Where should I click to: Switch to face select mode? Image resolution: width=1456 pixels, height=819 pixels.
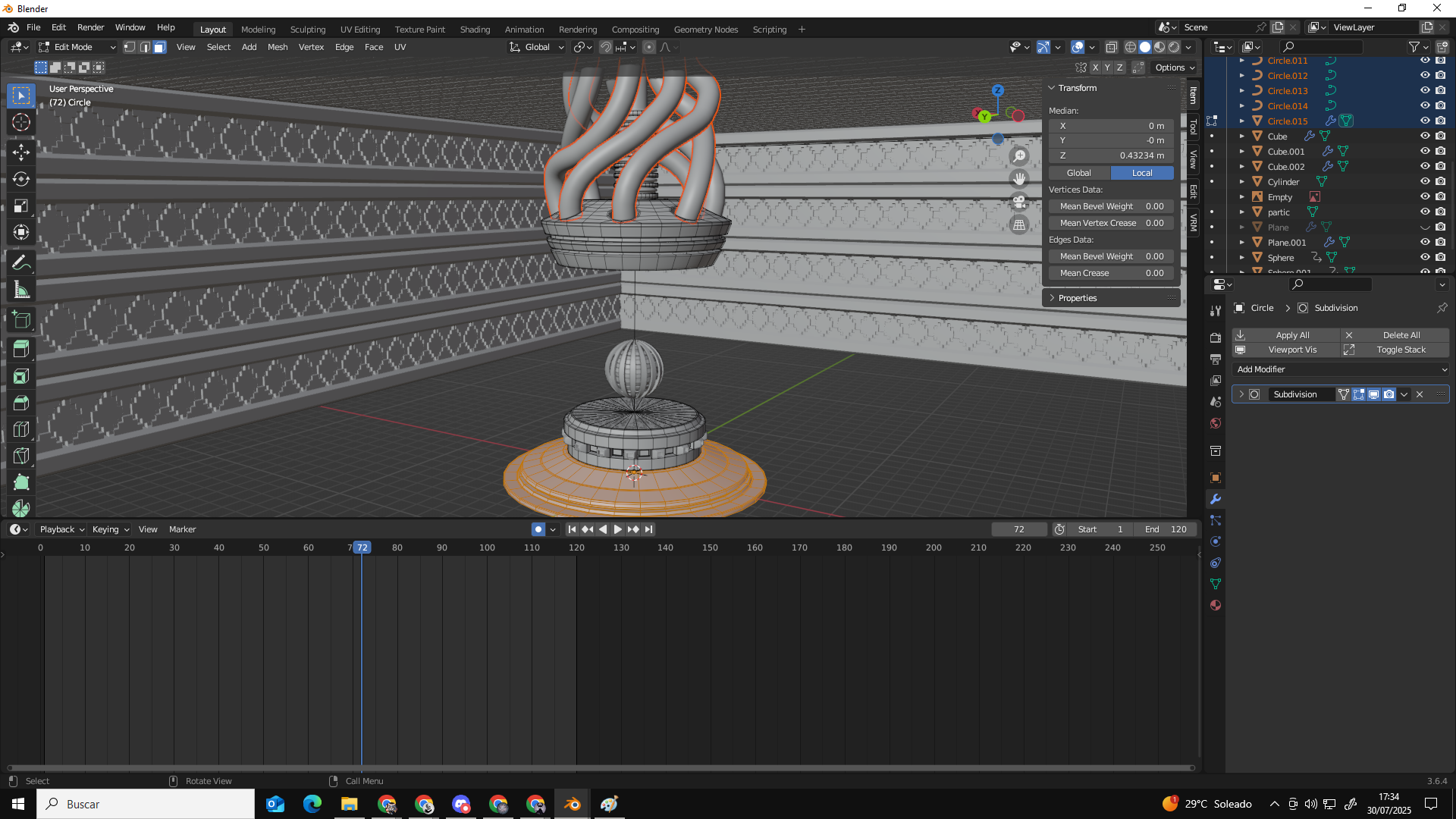(x=160, y=47)
